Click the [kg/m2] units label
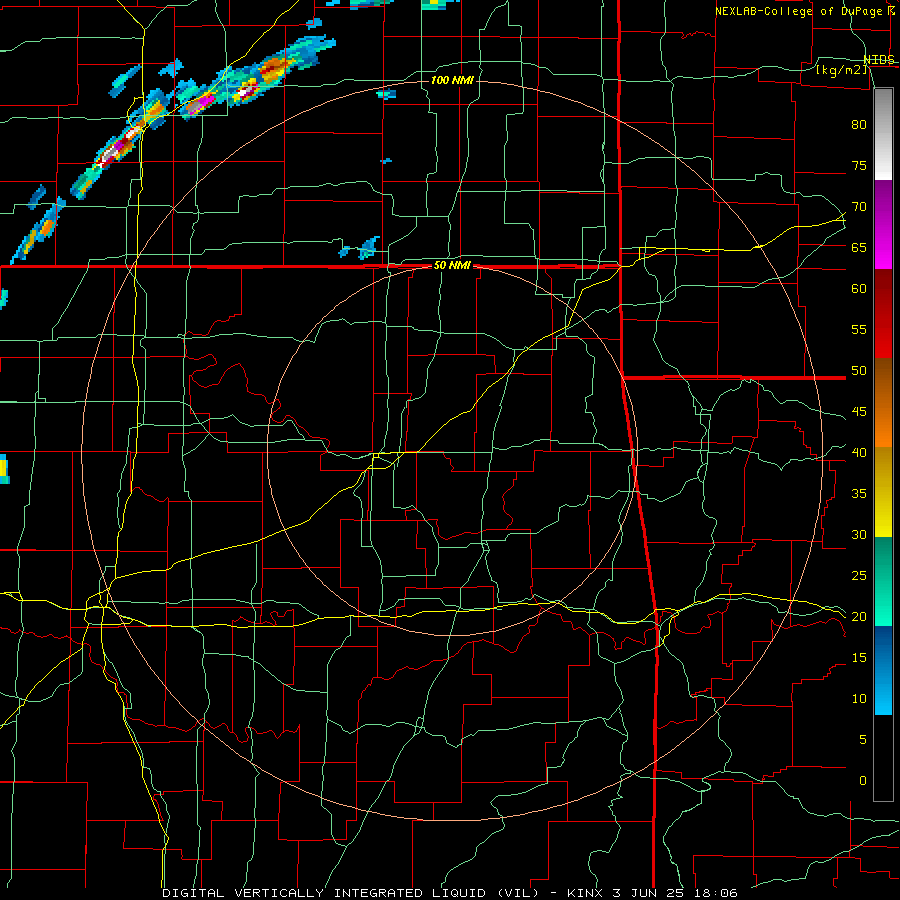 [x=840, y=70]
